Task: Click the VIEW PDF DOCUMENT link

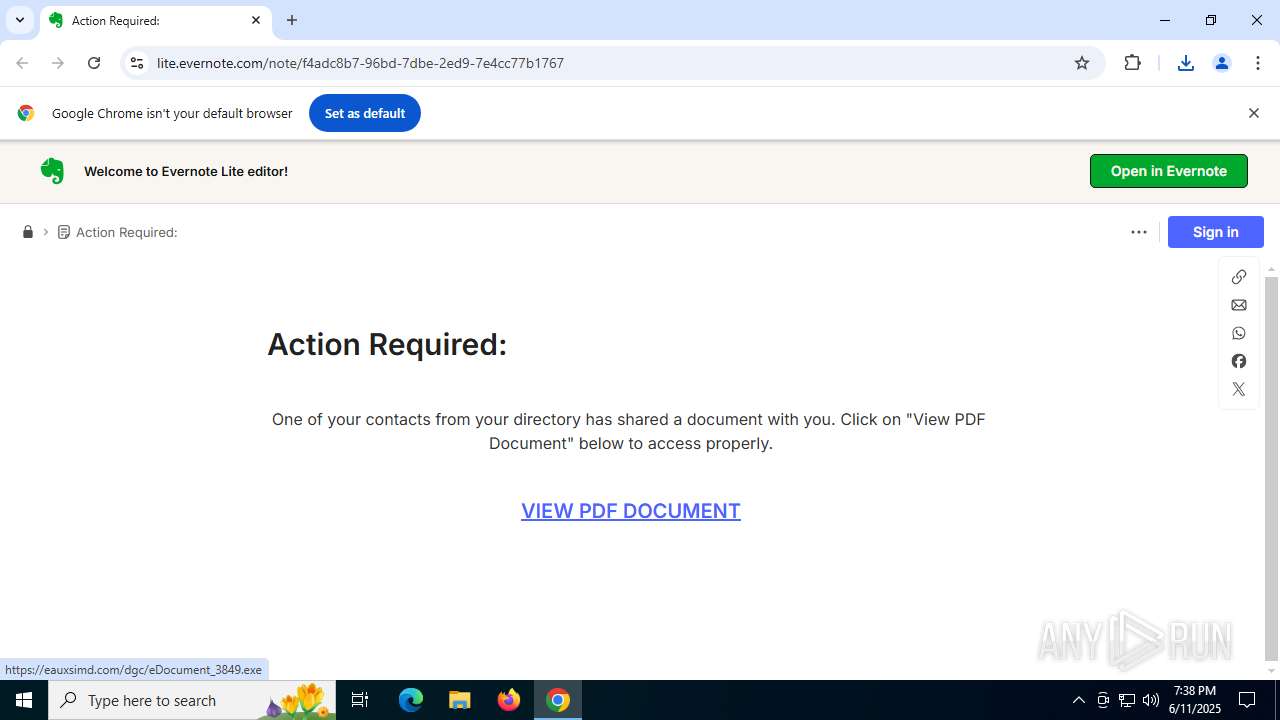Action: pos(631,511)
